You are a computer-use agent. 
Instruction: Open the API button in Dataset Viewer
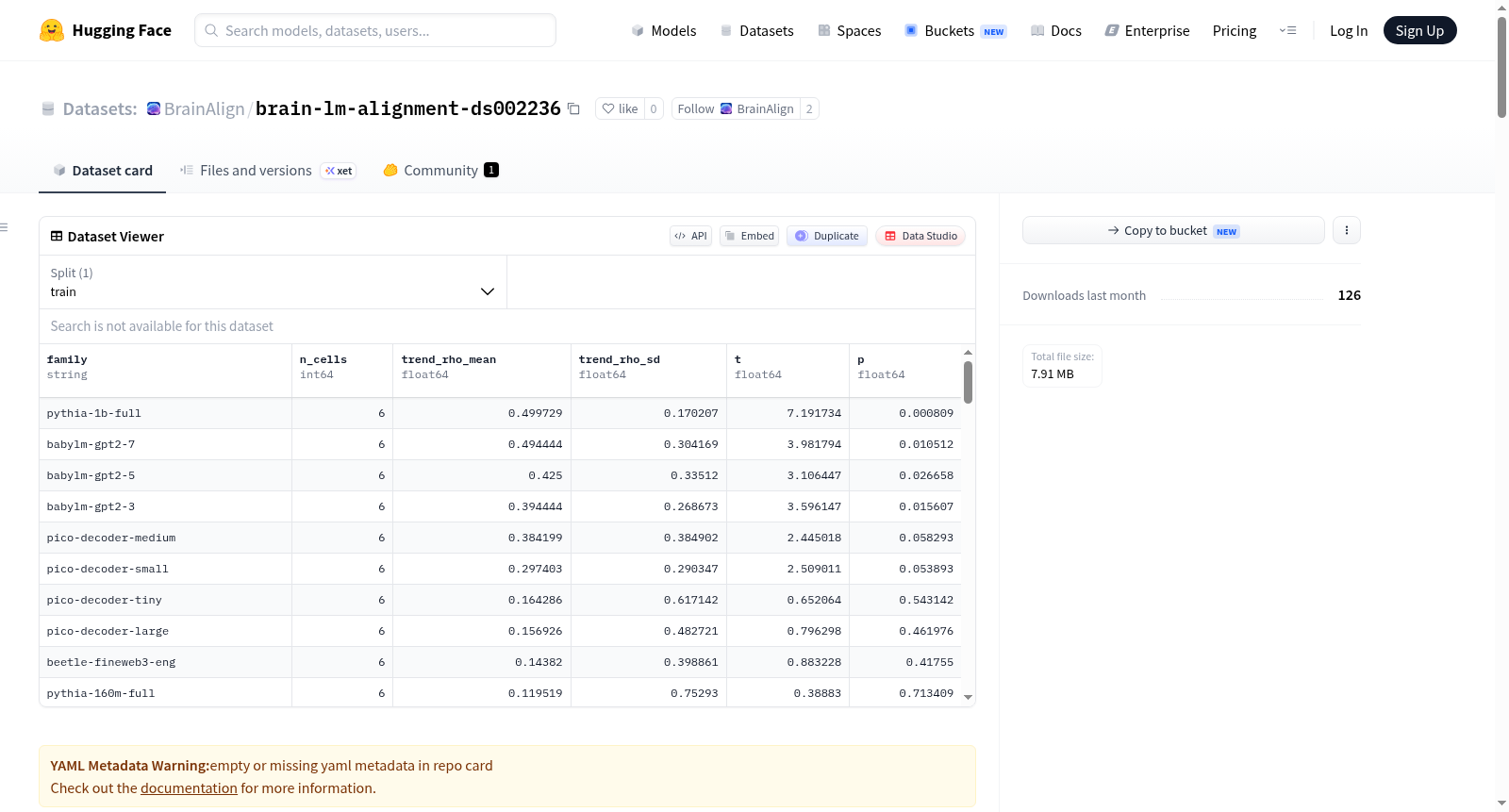[x=690, y=236]
